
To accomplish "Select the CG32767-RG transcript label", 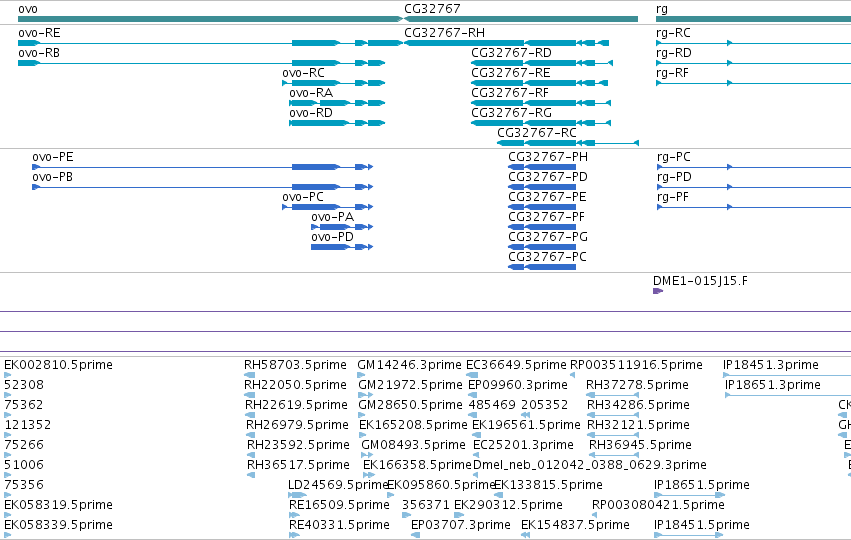I will coord(511,113).
